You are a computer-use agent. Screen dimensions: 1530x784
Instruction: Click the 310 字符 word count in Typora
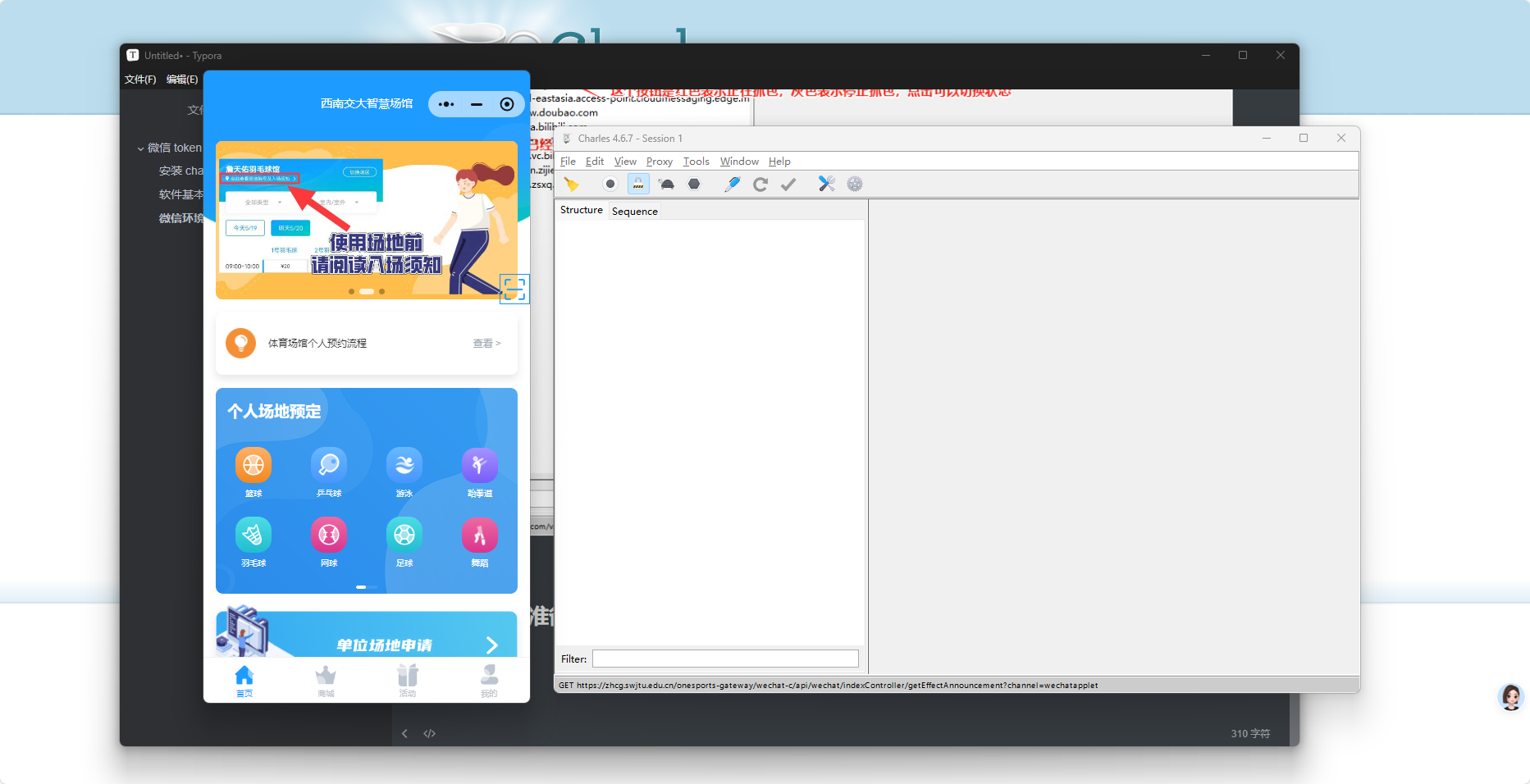coord(1250,734)
